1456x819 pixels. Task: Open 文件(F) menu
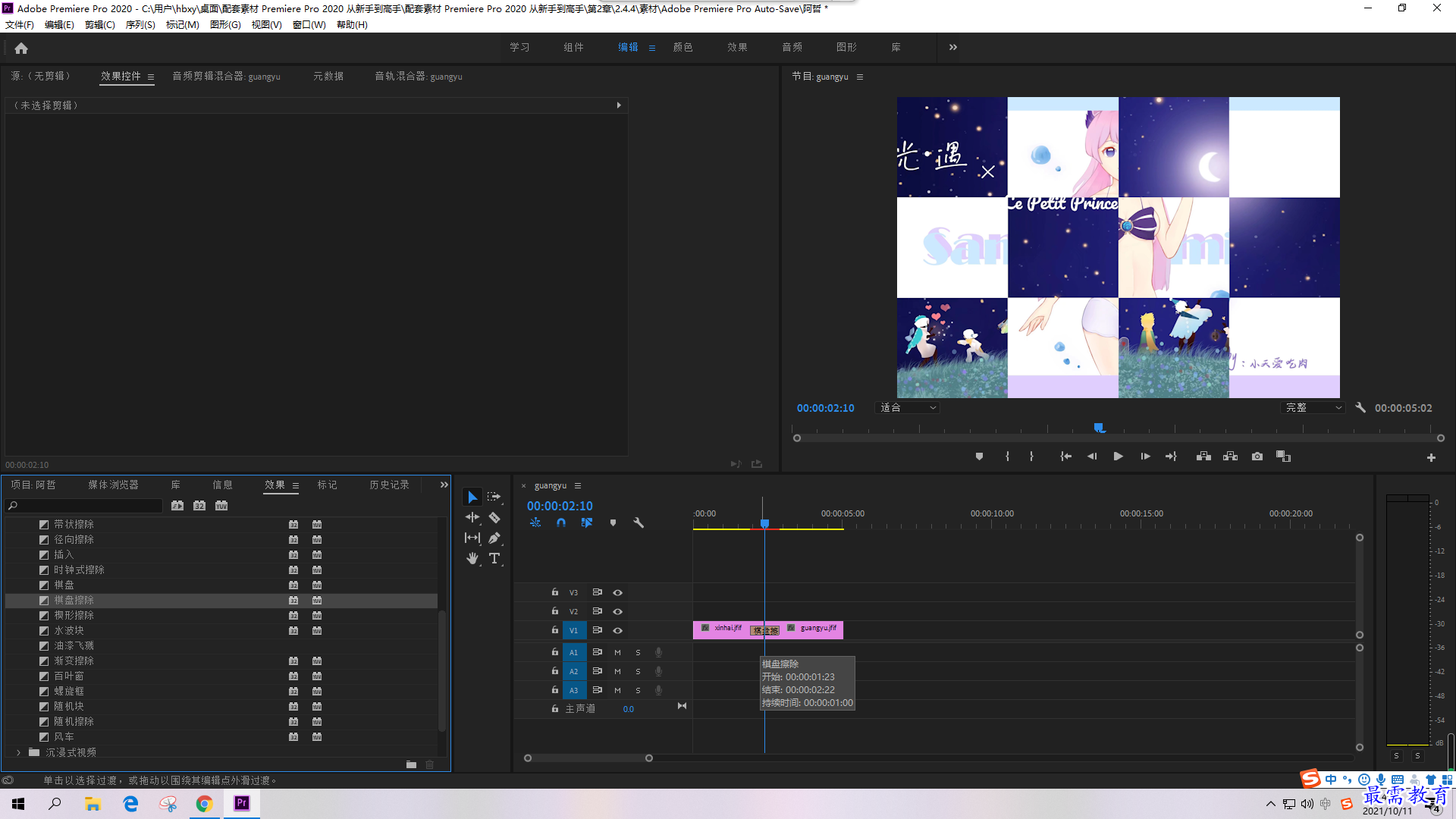pos(20,24)
